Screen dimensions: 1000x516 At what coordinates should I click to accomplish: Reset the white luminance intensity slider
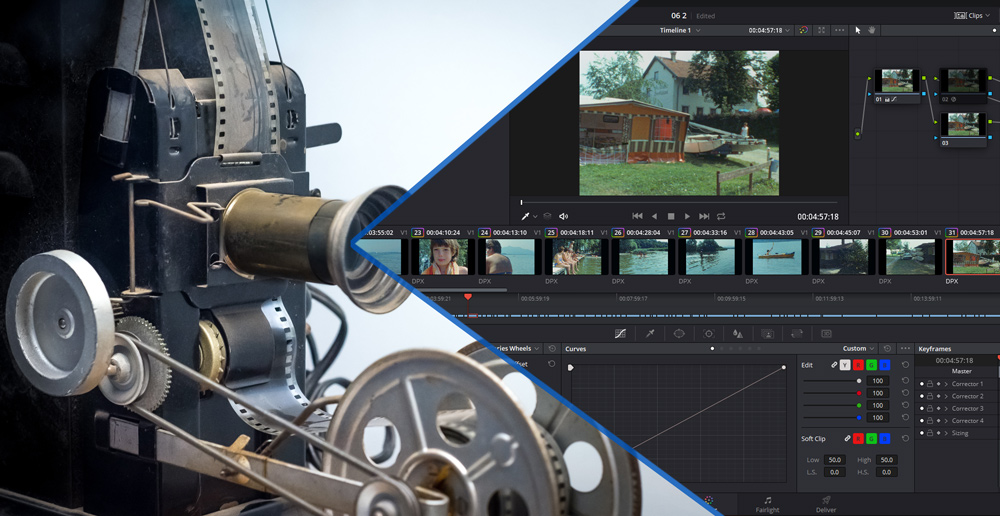[x=905, y=381]
